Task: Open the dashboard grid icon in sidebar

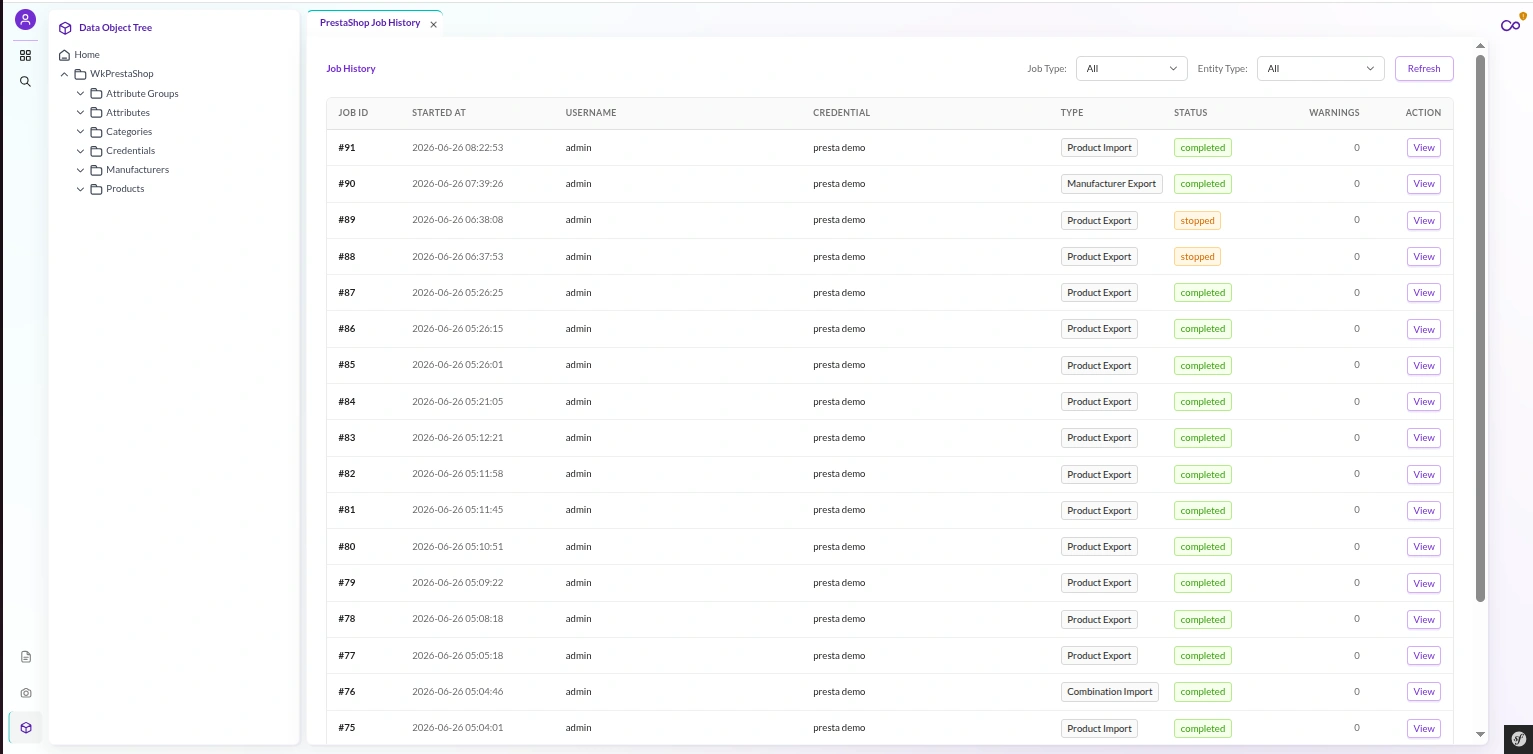Action: 25,56
